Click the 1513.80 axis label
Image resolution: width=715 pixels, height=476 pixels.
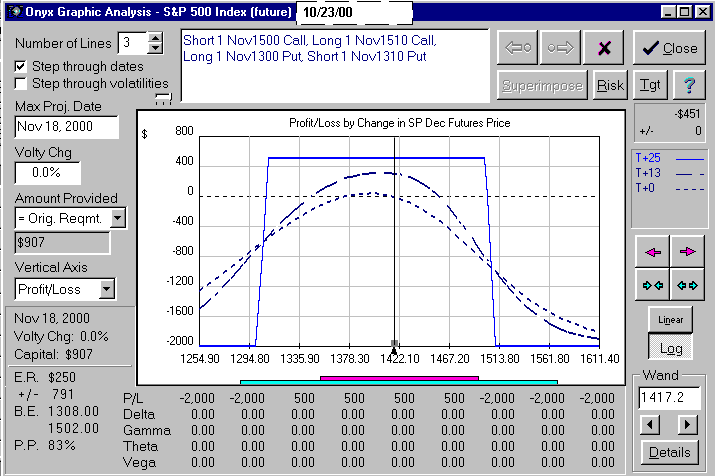pos(500,359)
